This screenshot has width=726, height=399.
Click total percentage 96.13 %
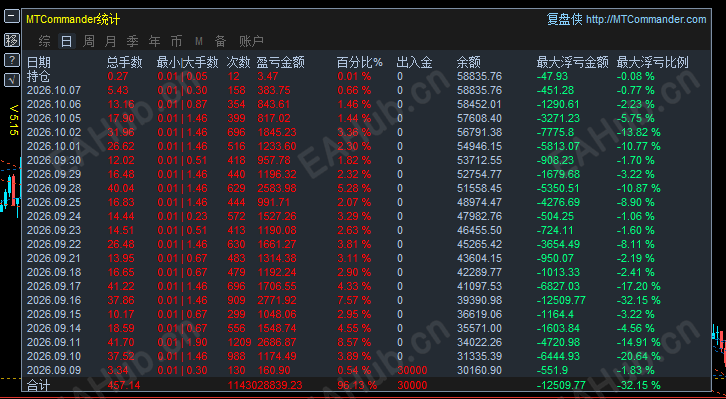(357, 385)
